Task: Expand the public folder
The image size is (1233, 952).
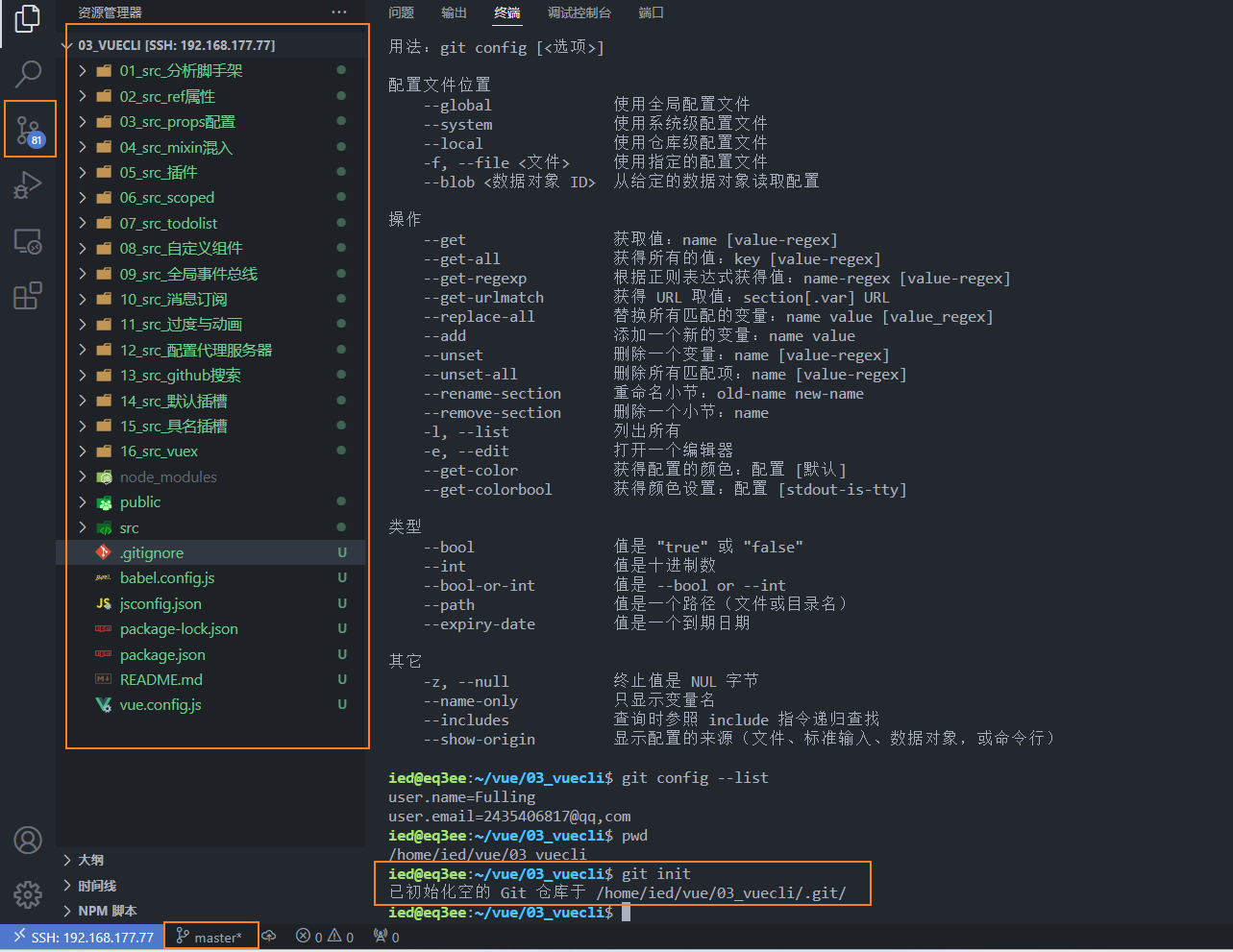Action: tap(210, 501)
